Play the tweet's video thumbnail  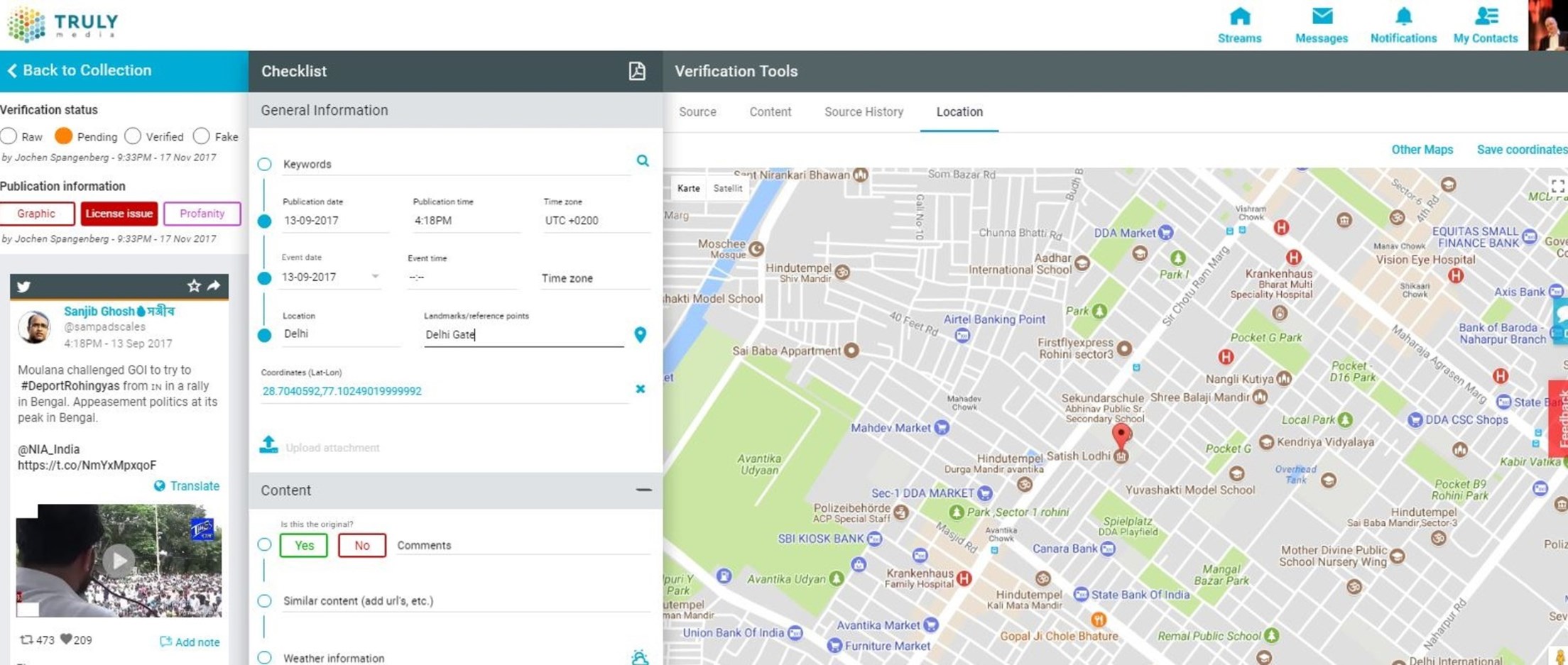pyautogui.click(x=119, y=560)
